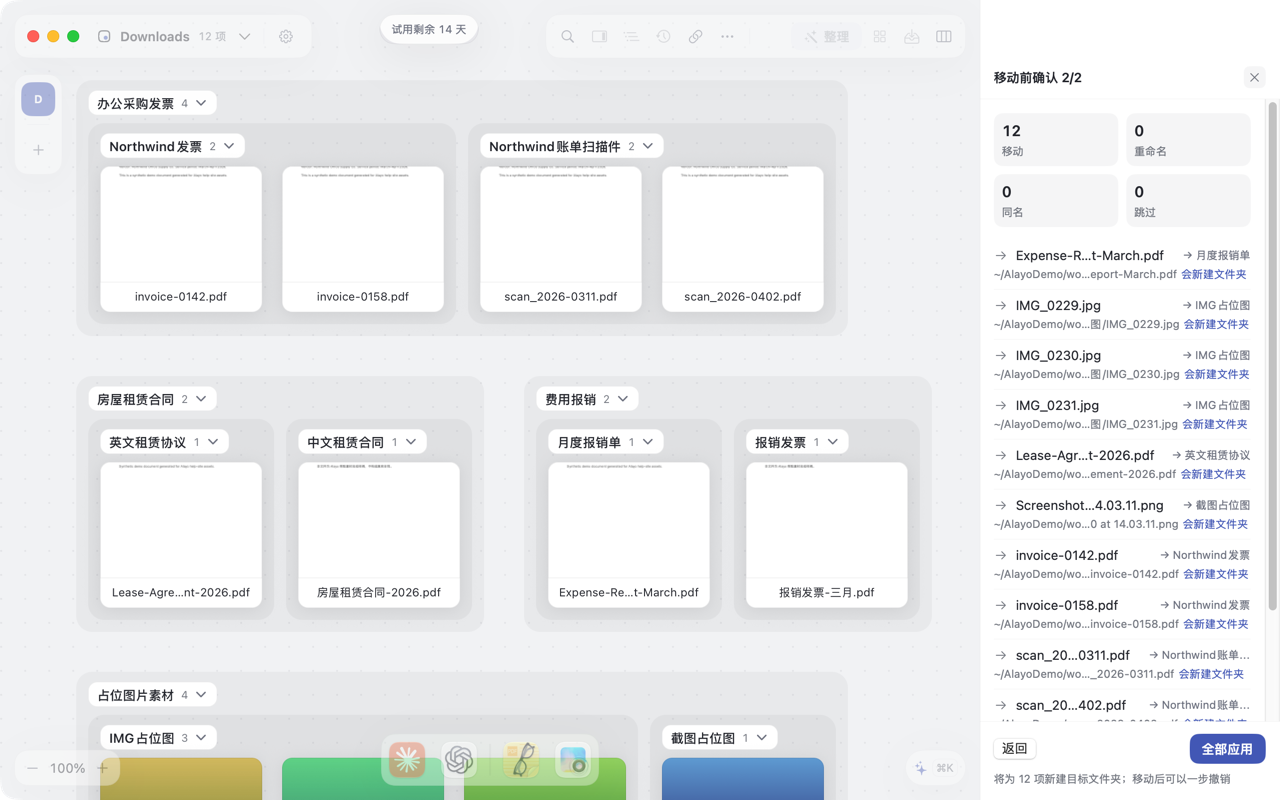Click the 返回 back button
The width and height of the screenshot is (1280, 800).
tap(1015, 749)
